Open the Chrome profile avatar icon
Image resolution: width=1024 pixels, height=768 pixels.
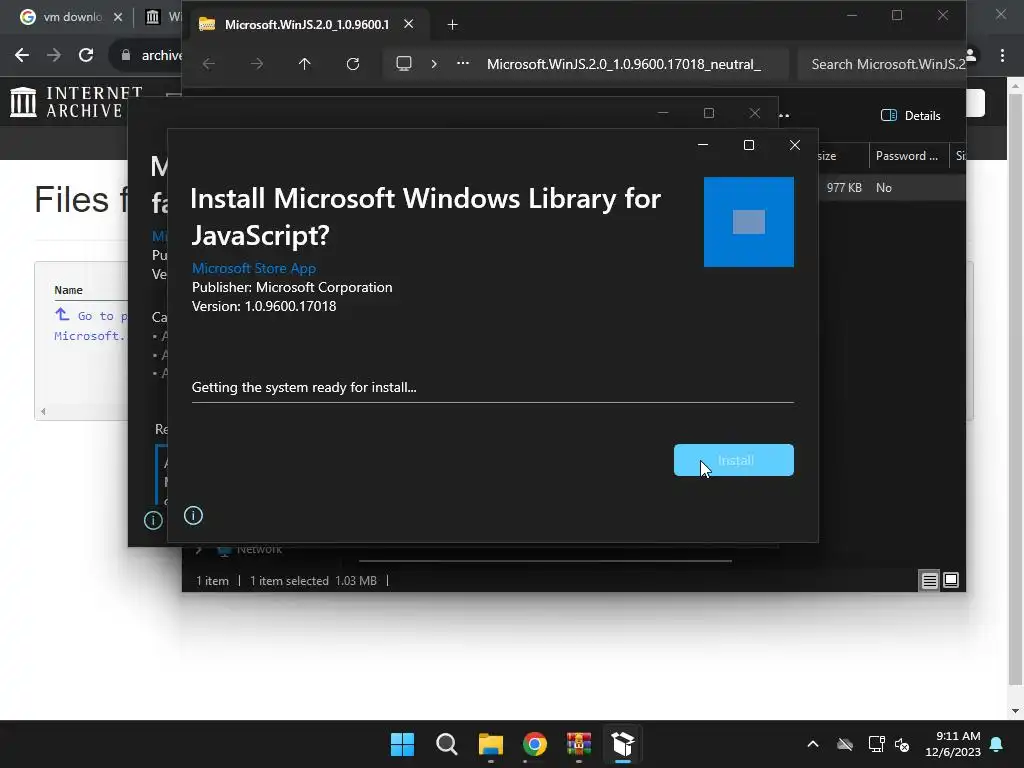click(972, 56)
